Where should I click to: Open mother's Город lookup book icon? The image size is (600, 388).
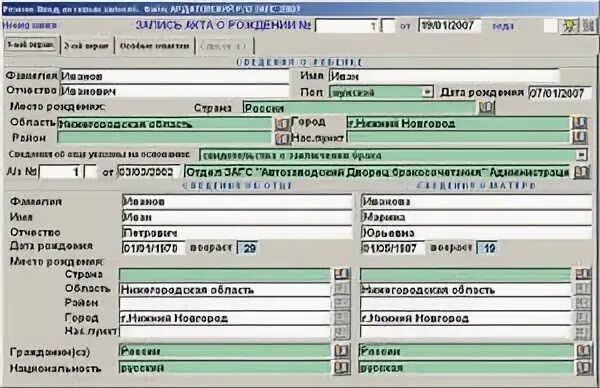[x=583, y=318]
